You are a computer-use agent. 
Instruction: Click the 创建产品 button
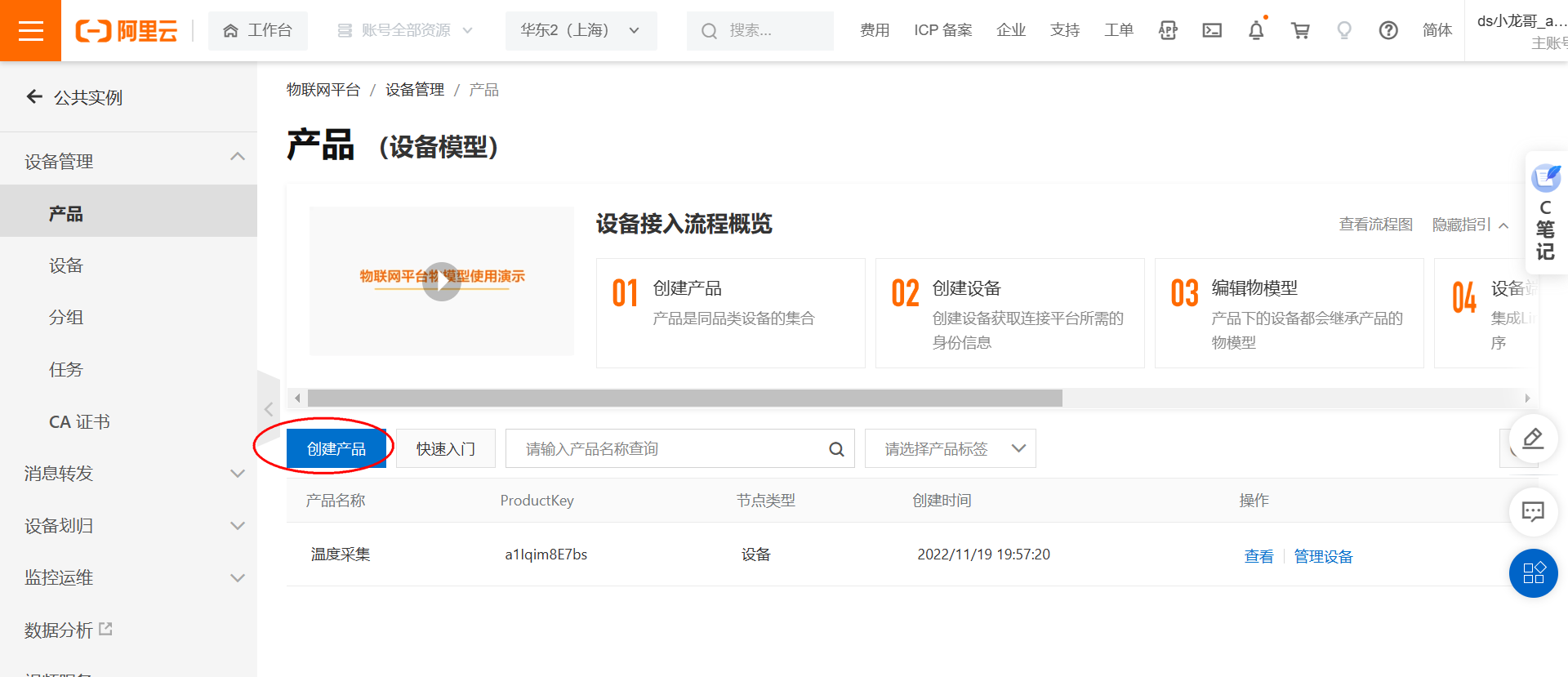[336, 448]
